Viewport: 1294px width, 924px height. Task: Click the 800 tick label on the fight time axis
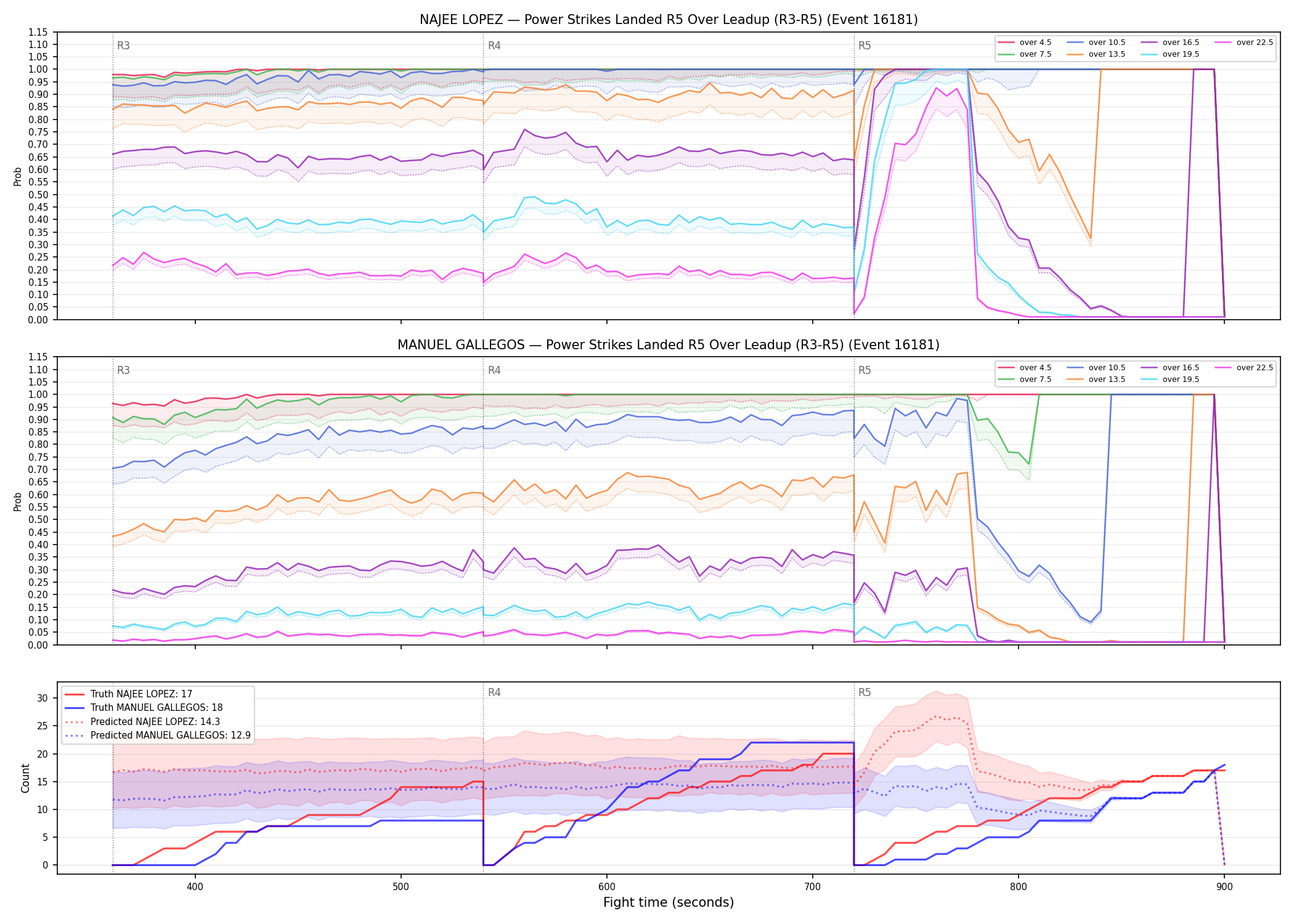pos(1019,886)
